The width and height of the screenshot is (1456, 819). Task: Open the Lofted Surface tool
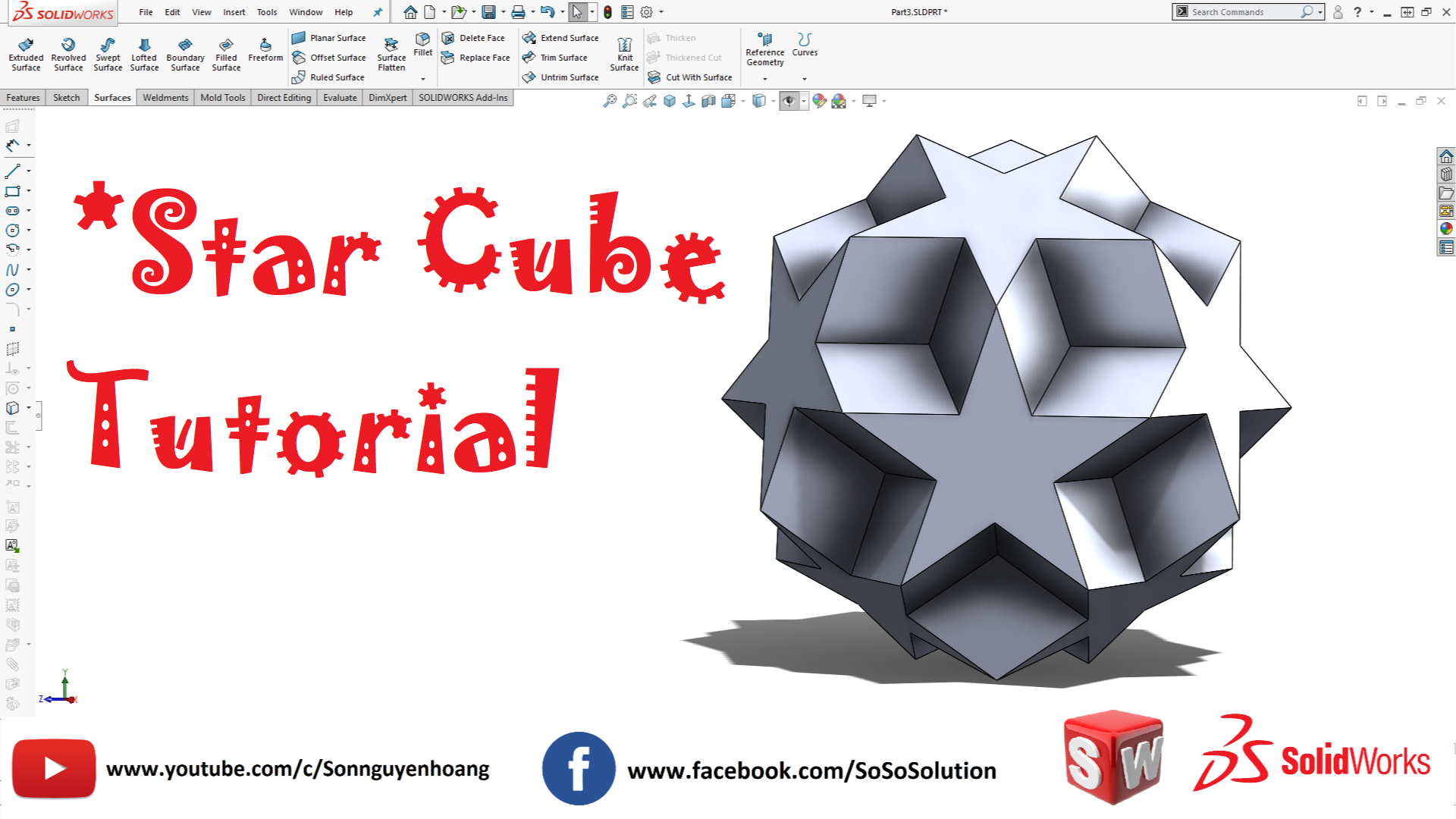click(143, 53)
